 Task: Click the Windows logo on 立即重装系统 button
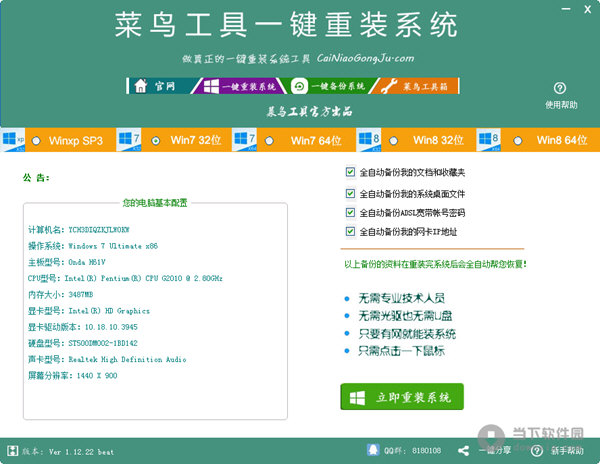tap(357, 397)
